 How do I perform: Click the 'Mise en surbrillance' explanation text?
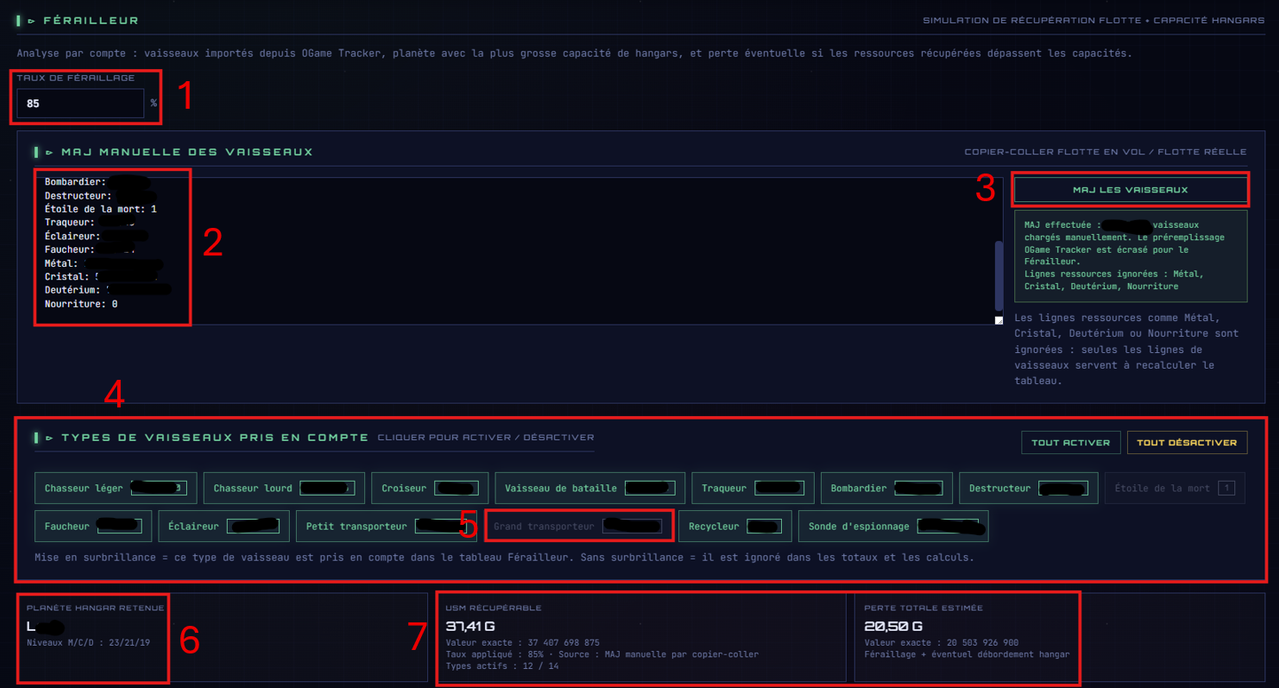click(x=504, y=557)
